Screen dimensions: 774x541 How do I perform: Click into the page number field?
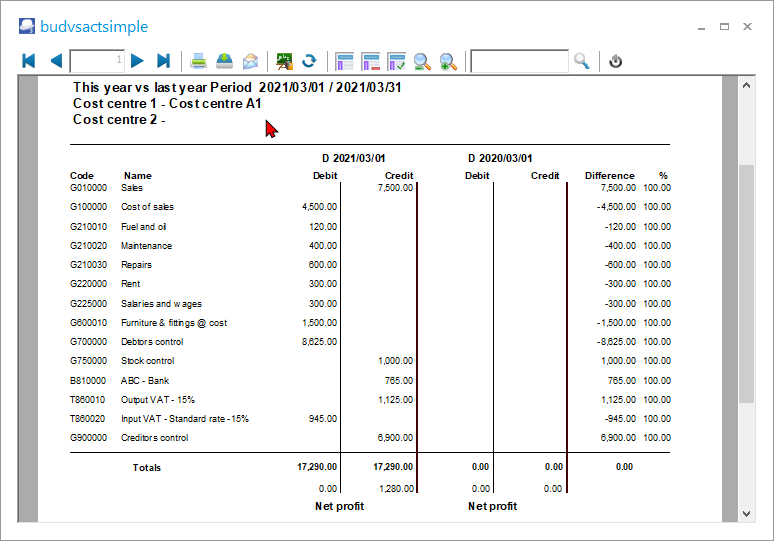[97, 61]
